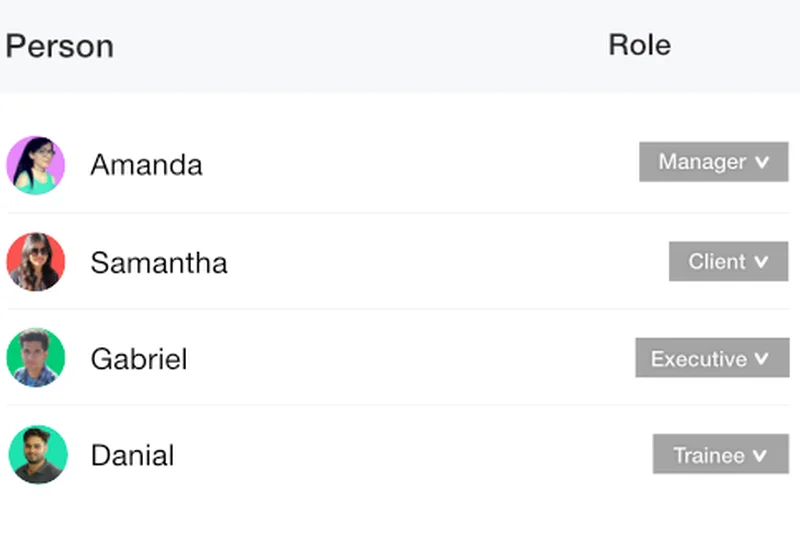Click the chevron arrow beside Trainee
This screenshot has height=533, width=800.
point(760,455)
